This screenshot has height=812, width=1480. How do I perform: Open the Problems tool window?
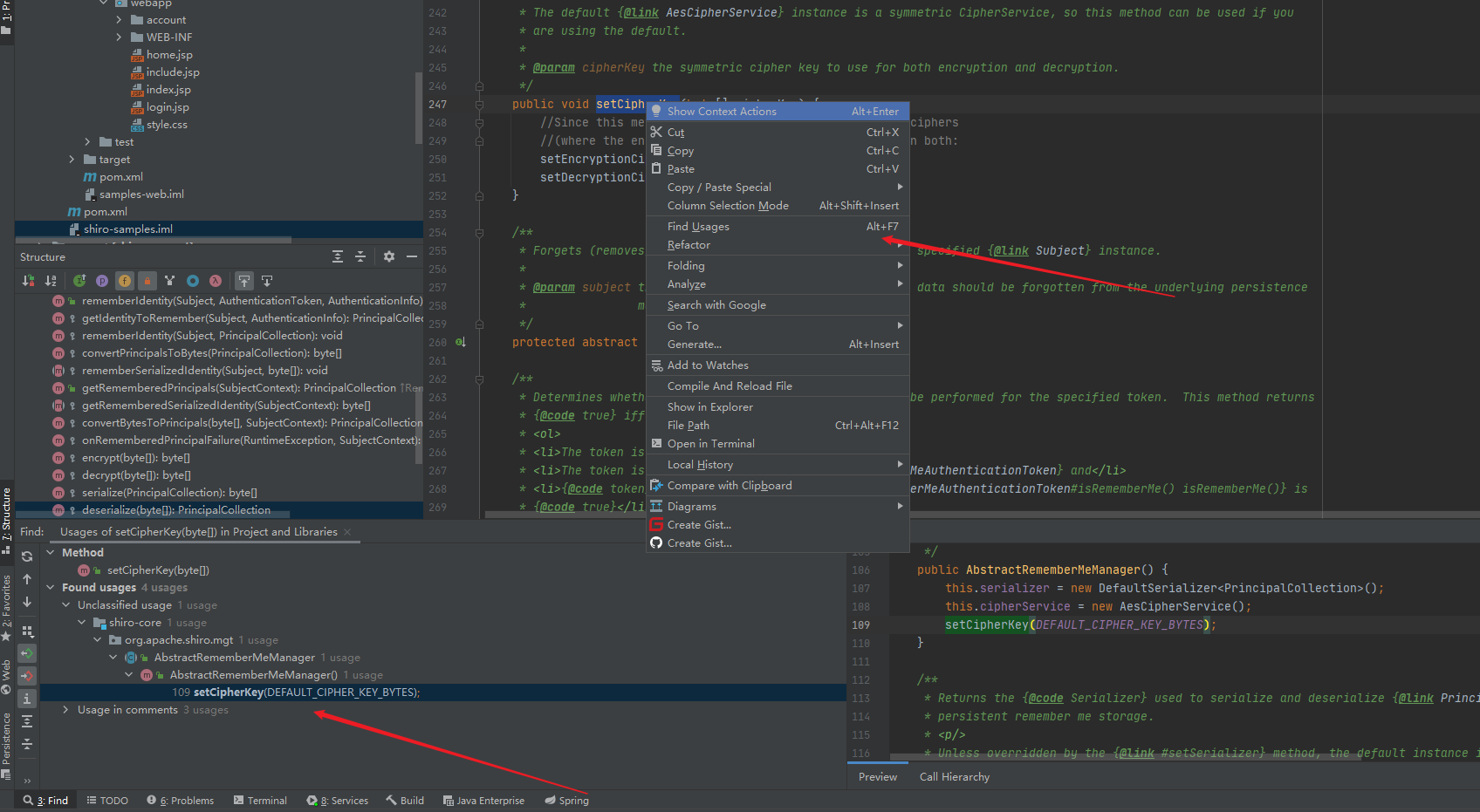(180, 801)
